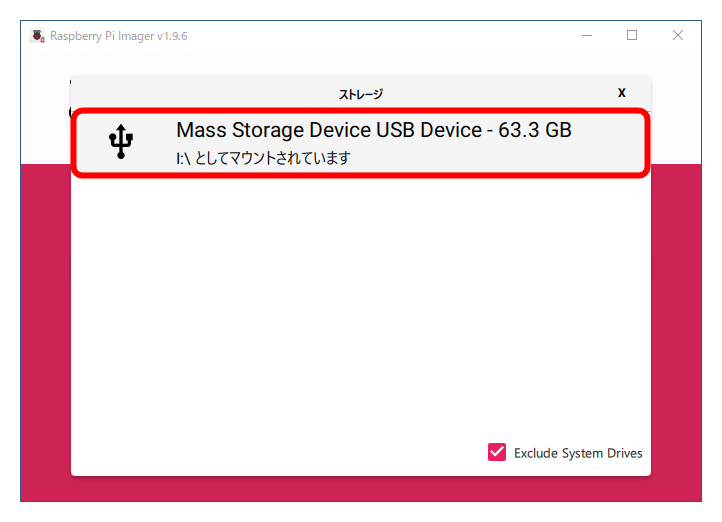Click the USB icon of the storage device
The width and height of the screenshot is (722, 522).
121,142
